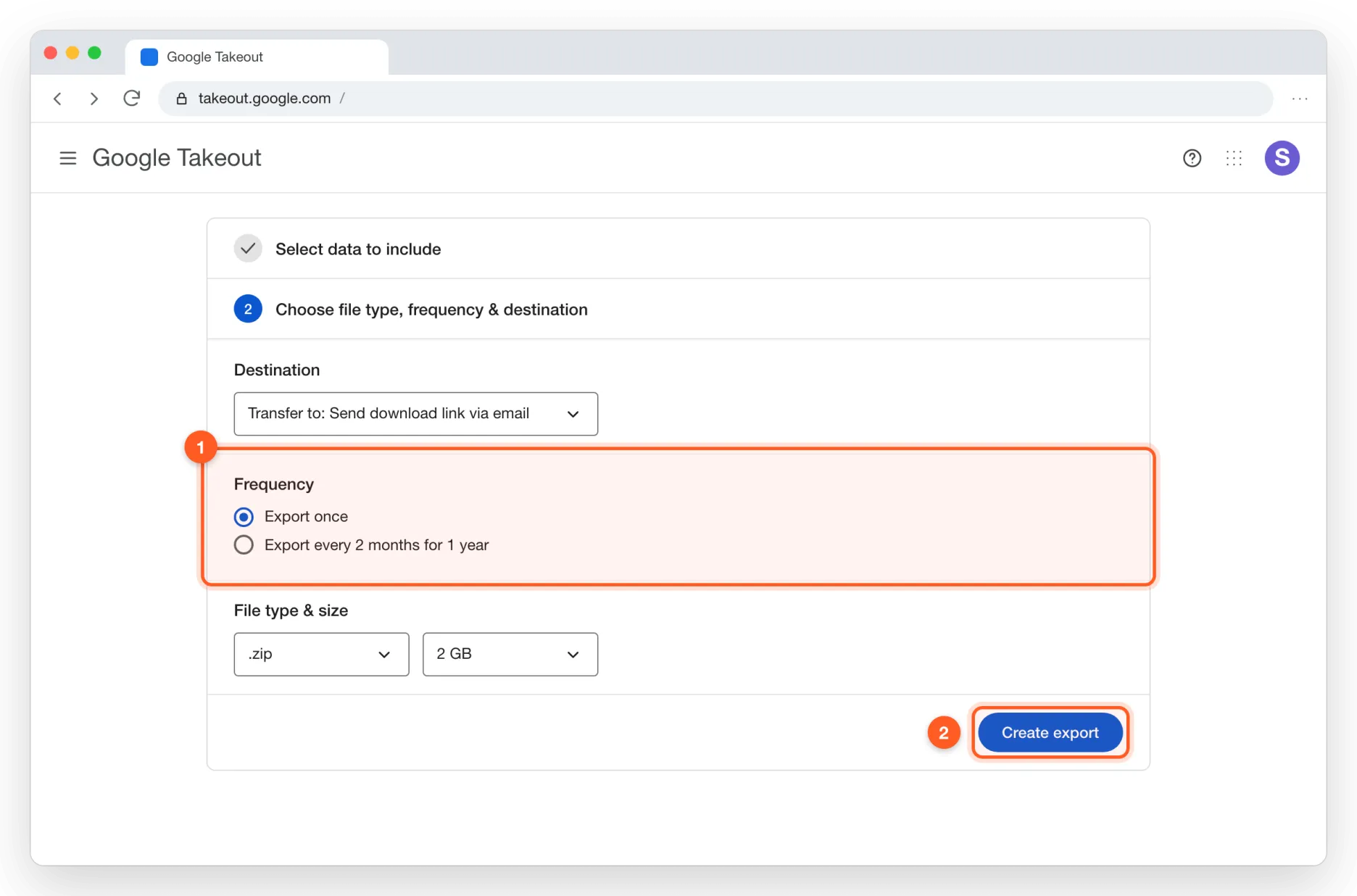Click the takeout.google.com address bar
Screen dimensions: 1357x896
click(x=715, y=99)
